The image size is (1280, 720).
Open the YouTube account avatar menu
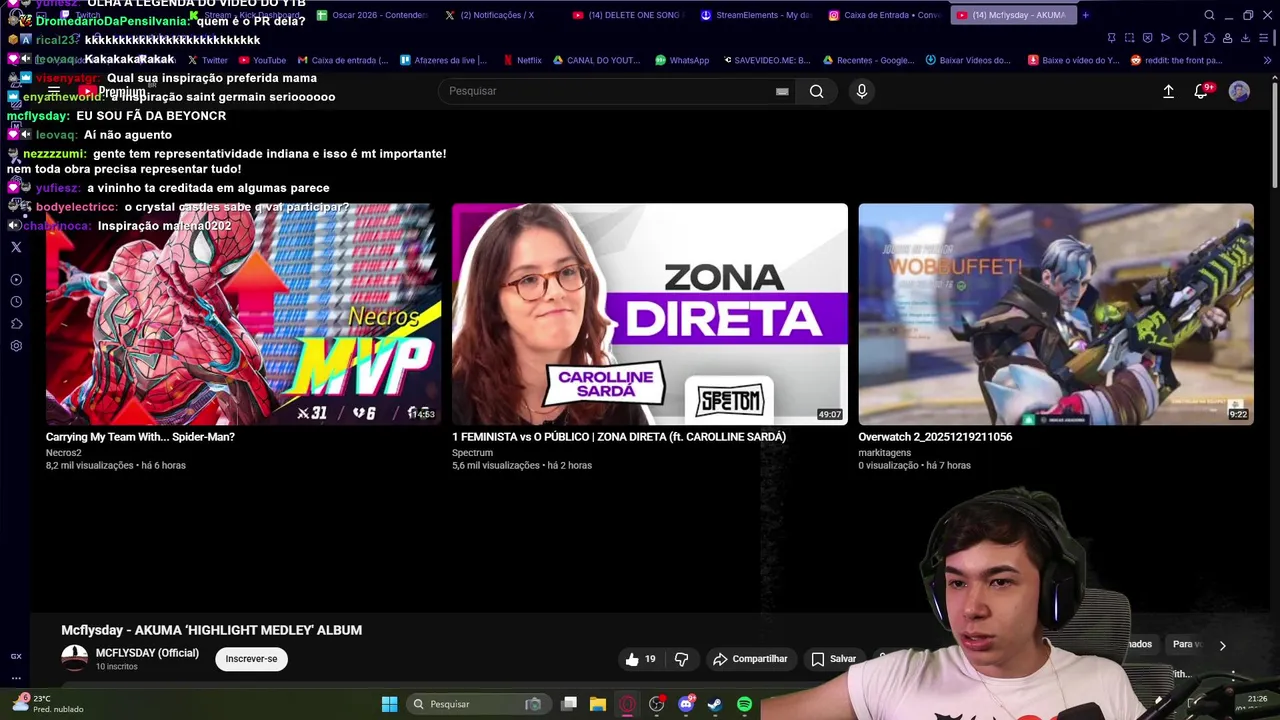point(1239,91)
